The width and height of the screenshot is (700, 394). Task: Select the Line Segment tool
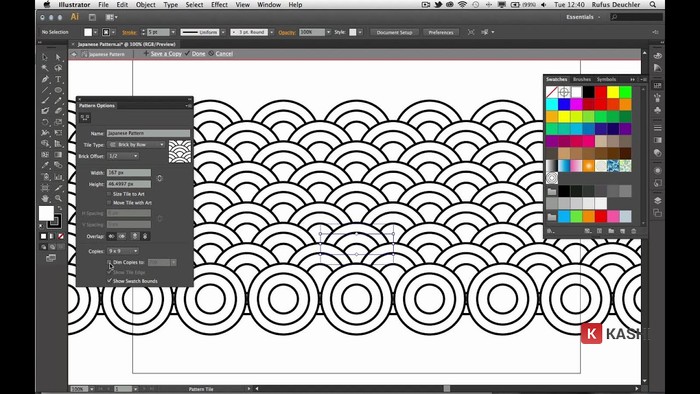click(x=45, y=90)
